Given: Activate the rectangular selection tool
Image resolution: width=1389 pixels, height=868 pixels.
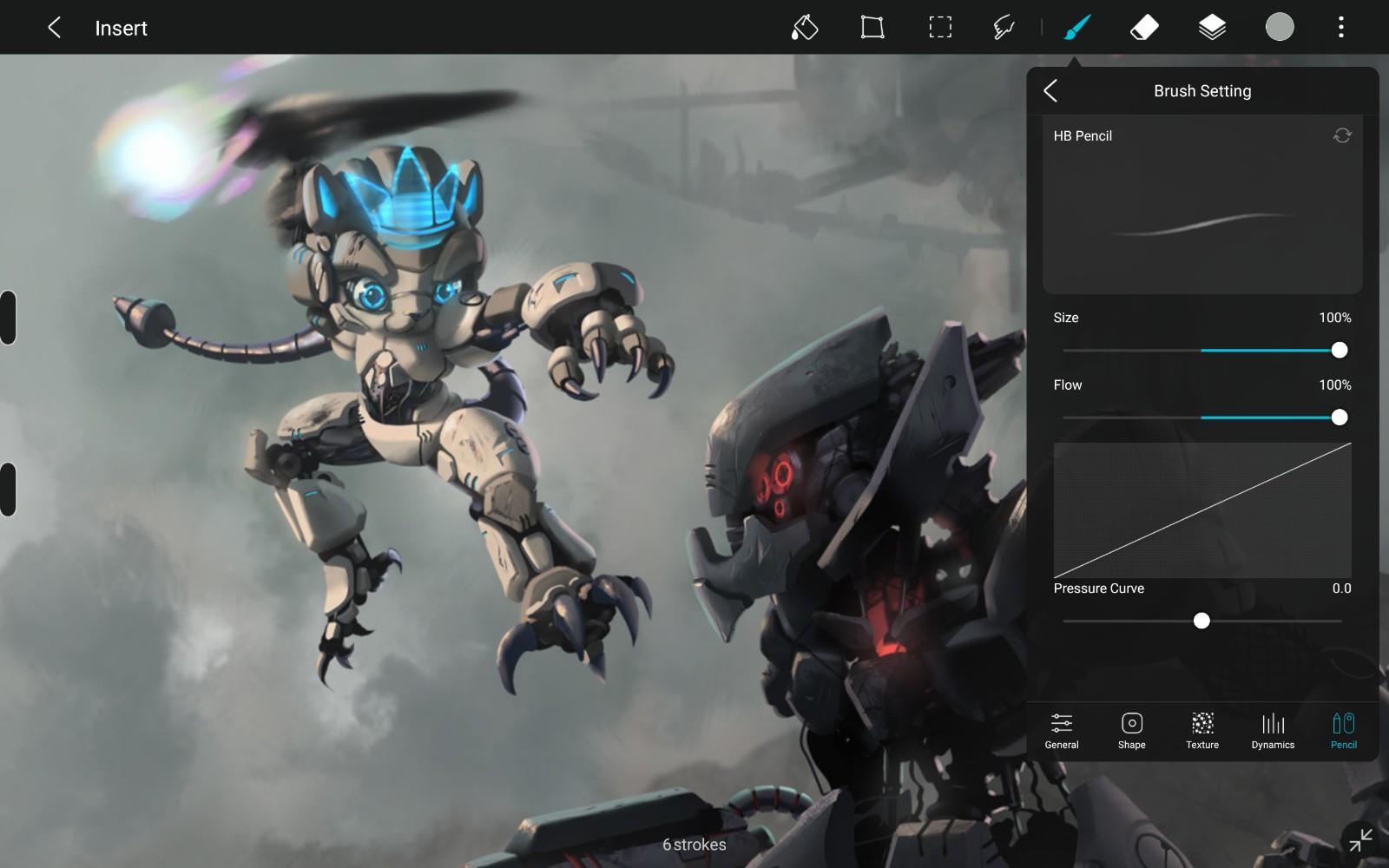Looking at the screenshot, I should pos(939,28).
